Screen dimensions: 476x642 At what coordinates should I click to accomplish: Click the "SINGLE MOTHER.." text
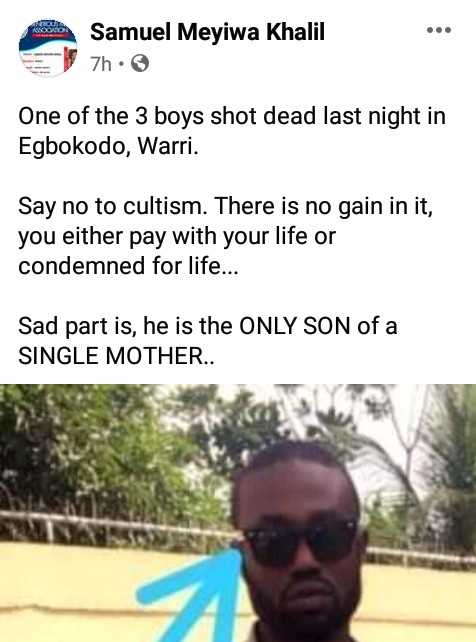(x=116, y=355)
